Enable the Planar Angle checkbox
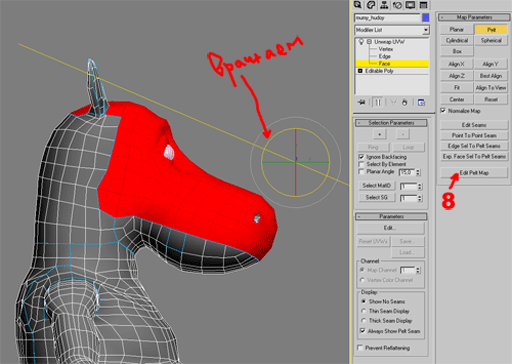512x364 pixels. point(361,171)
